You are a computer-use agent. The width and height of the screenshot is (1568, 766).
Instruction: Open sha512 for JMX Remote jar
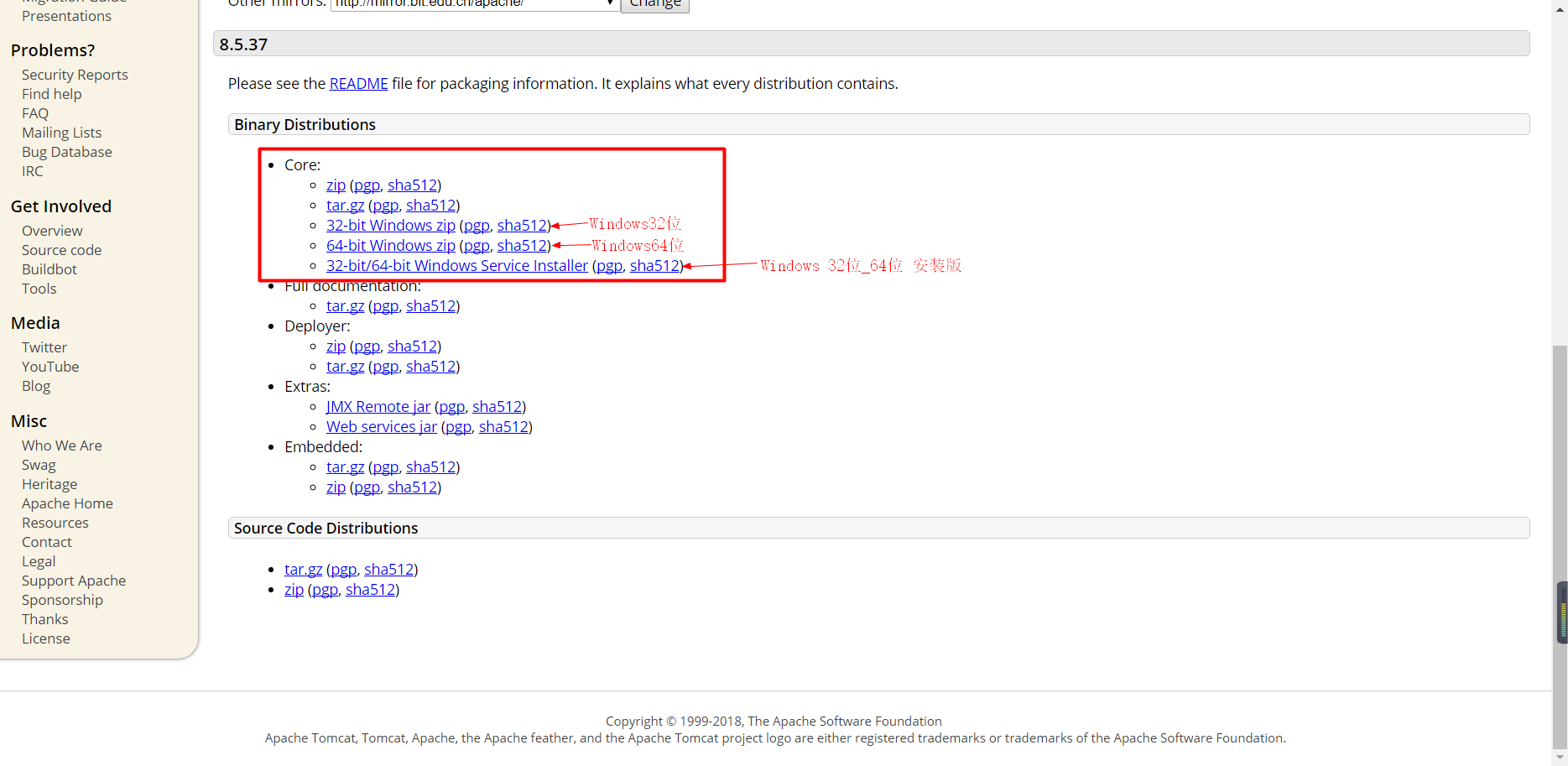(497, 407)
